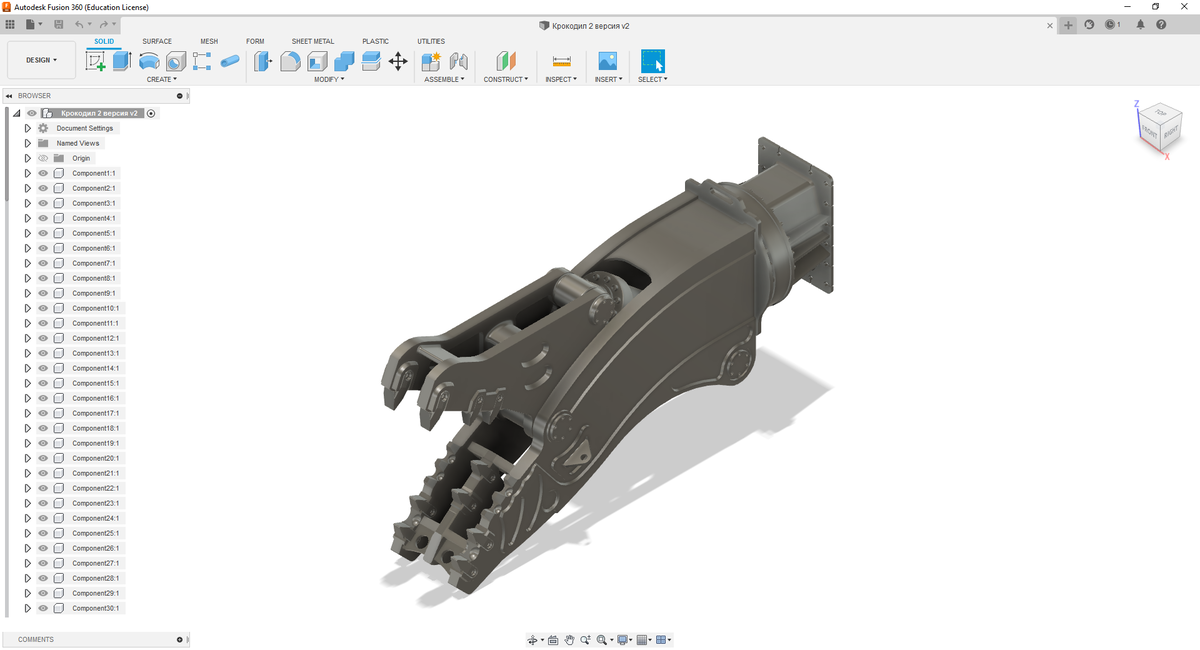The height and width of the screenshot is (650, 1200).
Task: Select the Create Sketch tool
Action: point(96,61)
